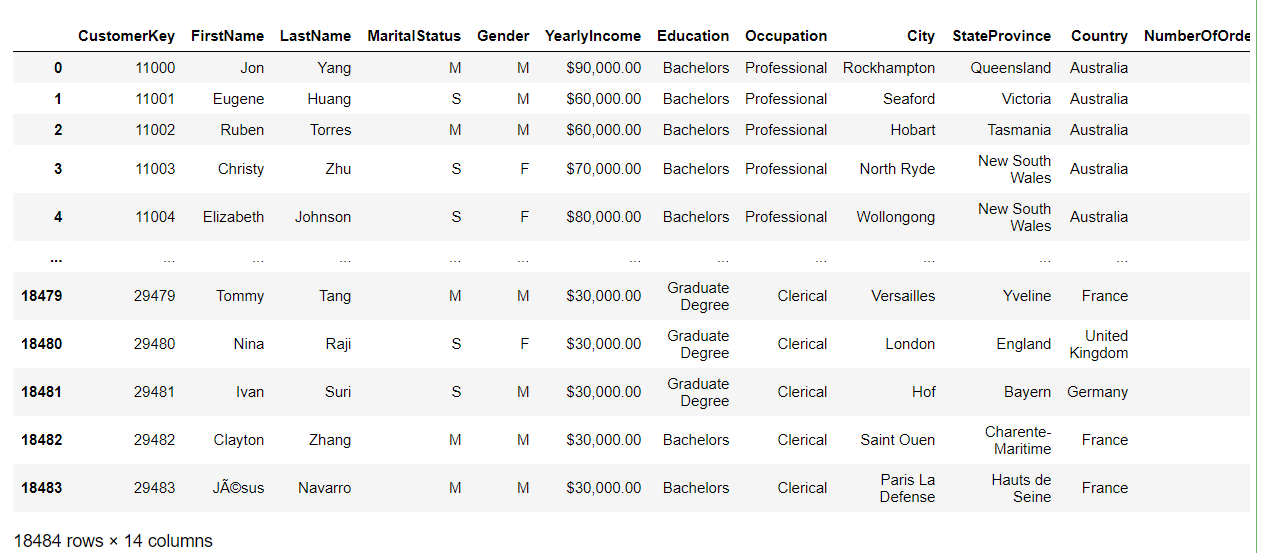1267x553 pixels.
Task: Click the United Kingdom country cell
Action: (x=1098, y=344)
